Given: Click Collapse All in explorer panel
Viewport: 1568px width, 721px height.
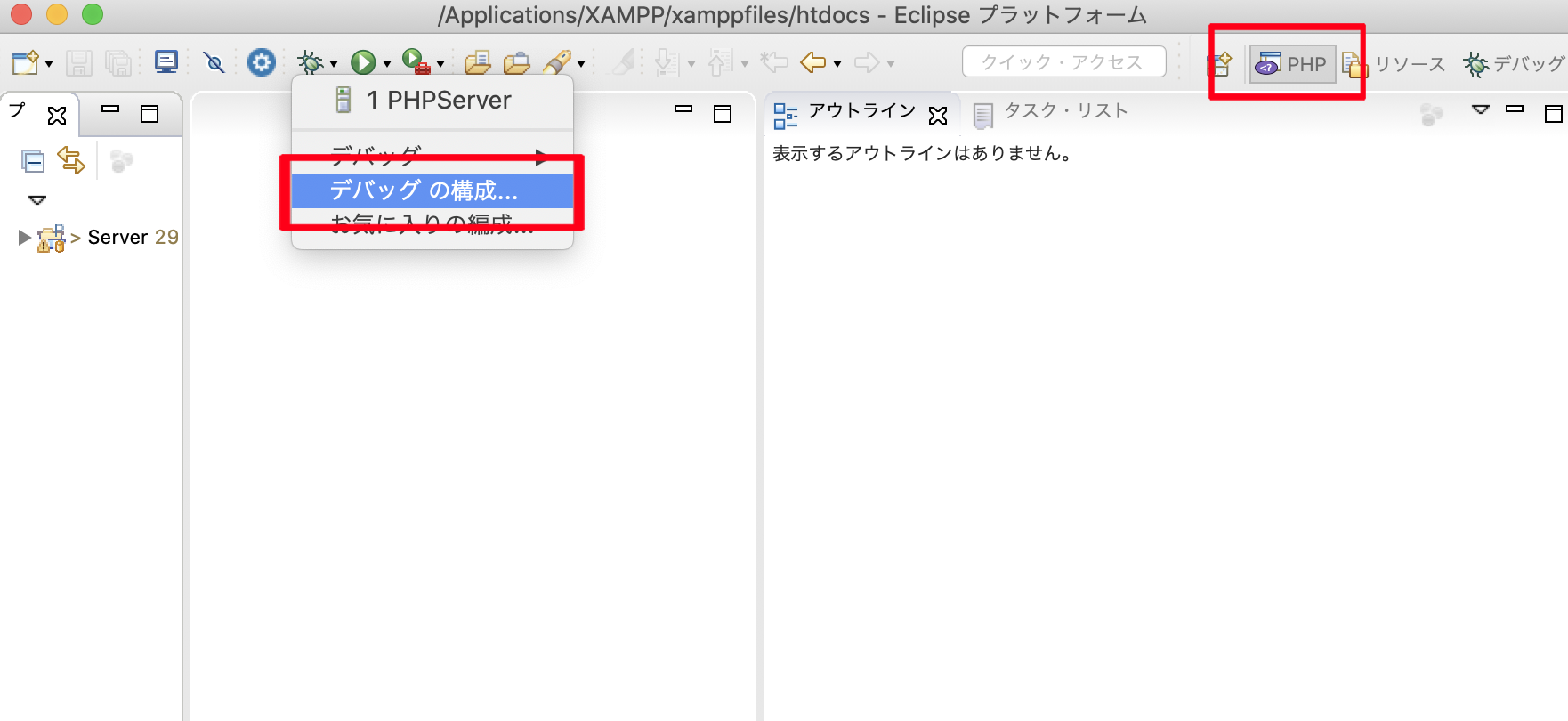Looking at the screenshot, I should [x=33, y=161].
